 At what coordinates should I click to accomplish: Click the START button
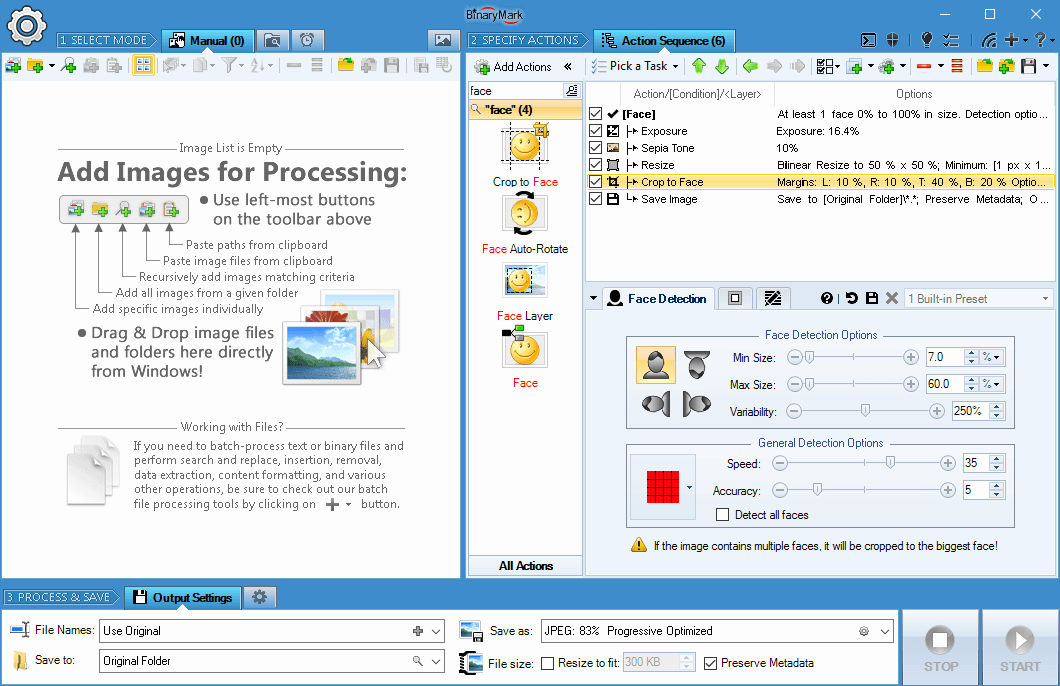1019,647
